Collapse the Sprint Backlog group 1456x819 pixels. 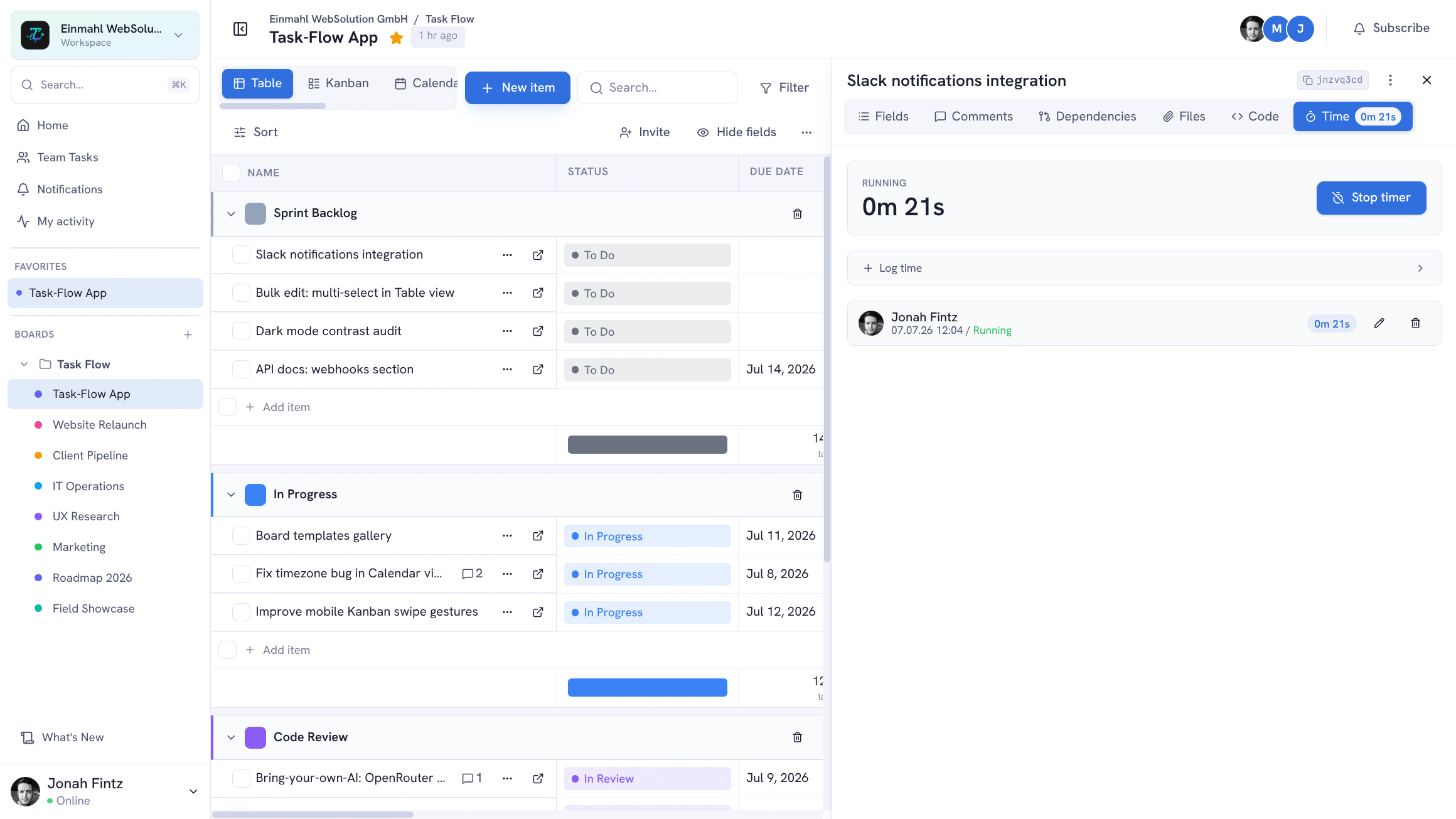tap(231, 213)
